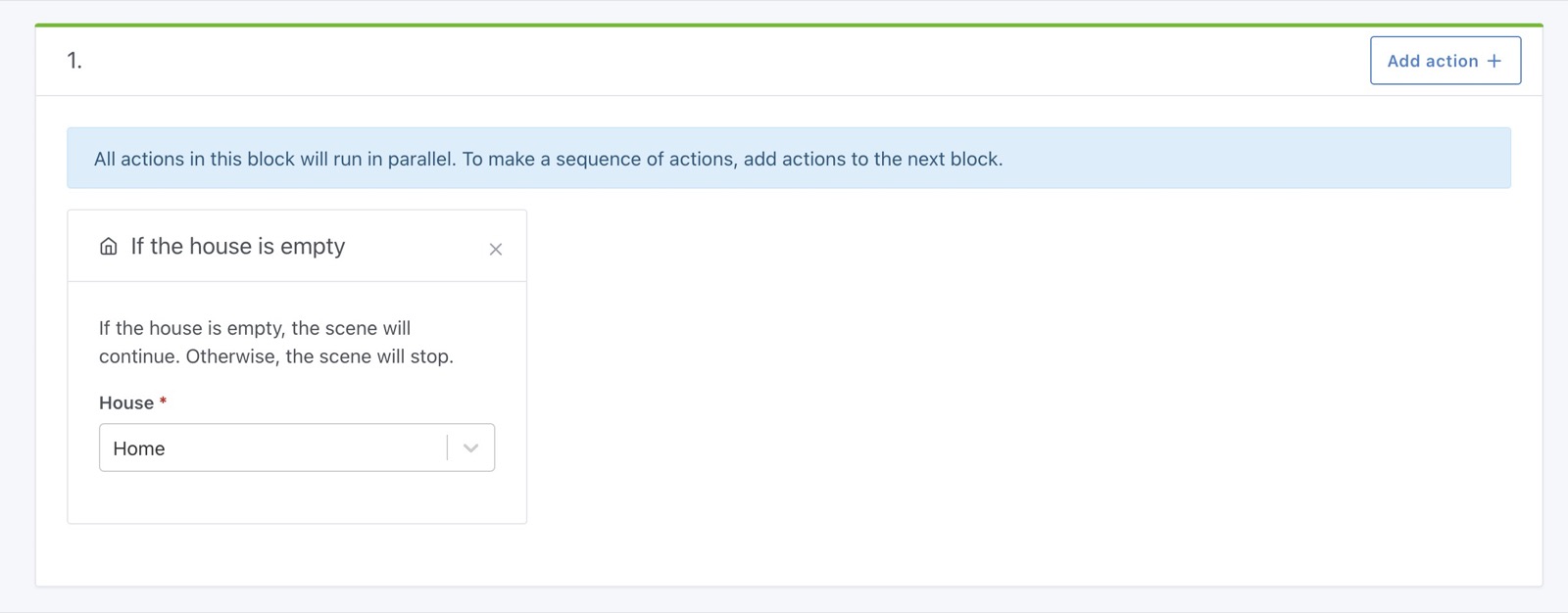The height and width of the screenshot is (613, 1568).
Task: Click the plus icon in Add action
Action: pos(1494,61)
